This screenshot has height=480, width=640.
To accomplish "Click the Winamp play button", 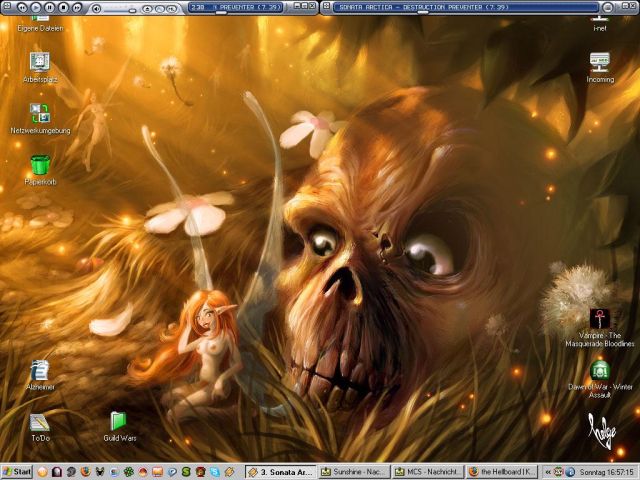I will coord(36,7).
